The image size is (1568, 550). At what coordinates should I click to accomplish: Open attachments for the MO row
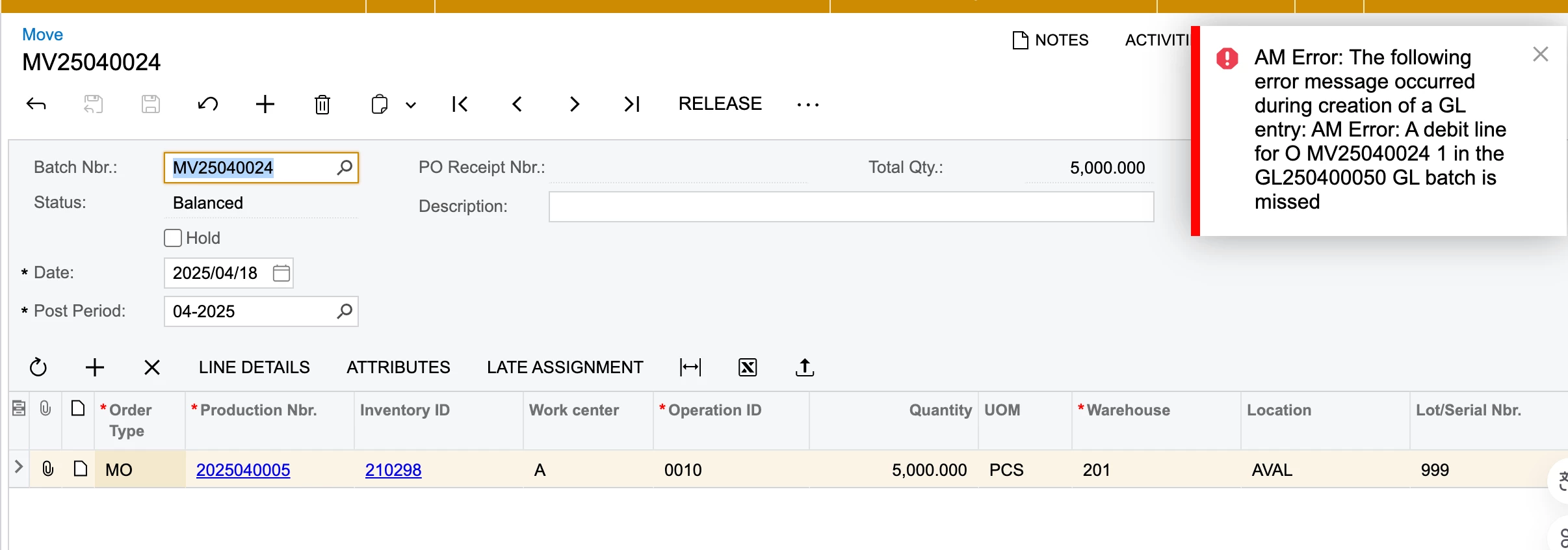pos(47,469)
